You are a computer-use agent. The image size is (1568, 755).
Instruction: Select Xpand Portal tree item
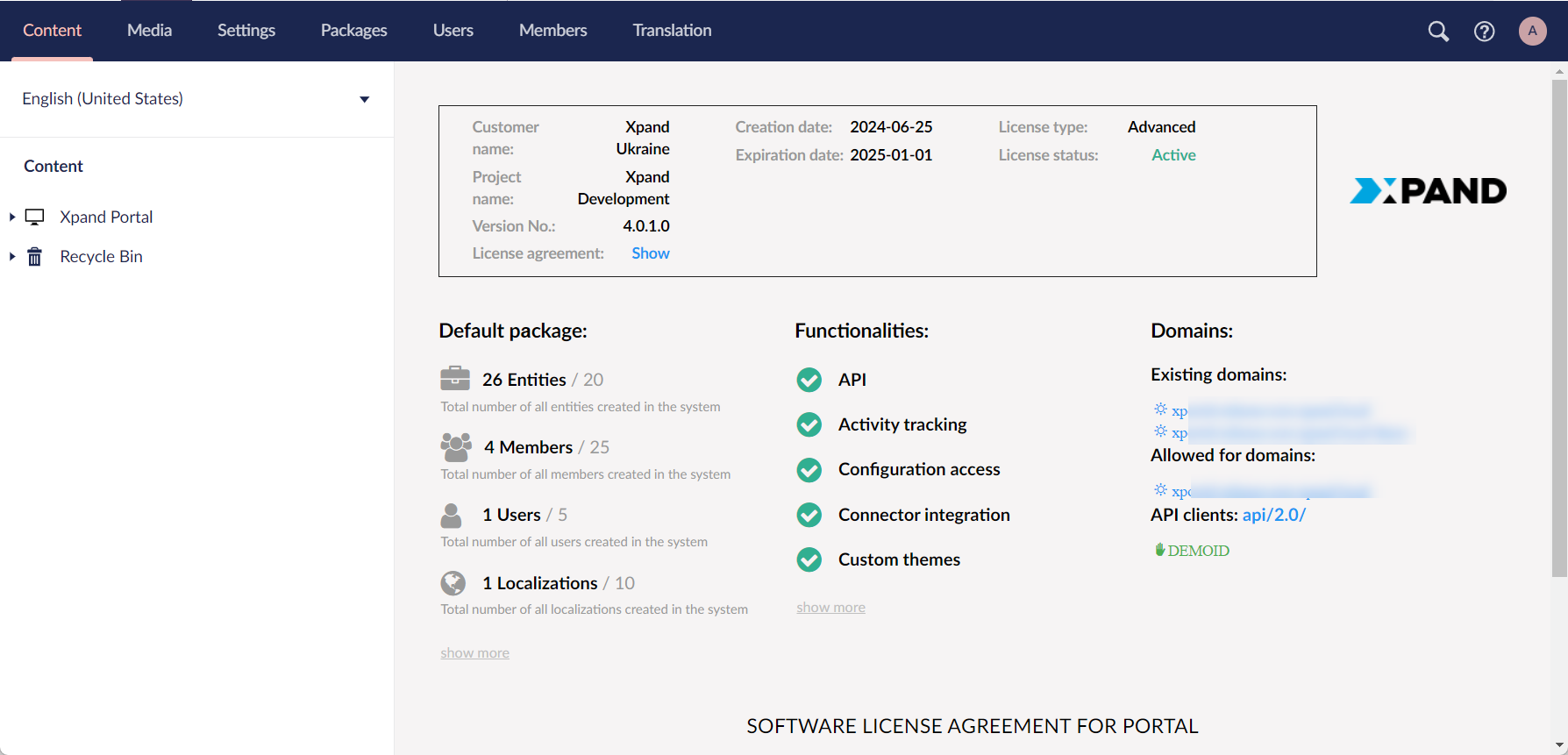point(106,217)
